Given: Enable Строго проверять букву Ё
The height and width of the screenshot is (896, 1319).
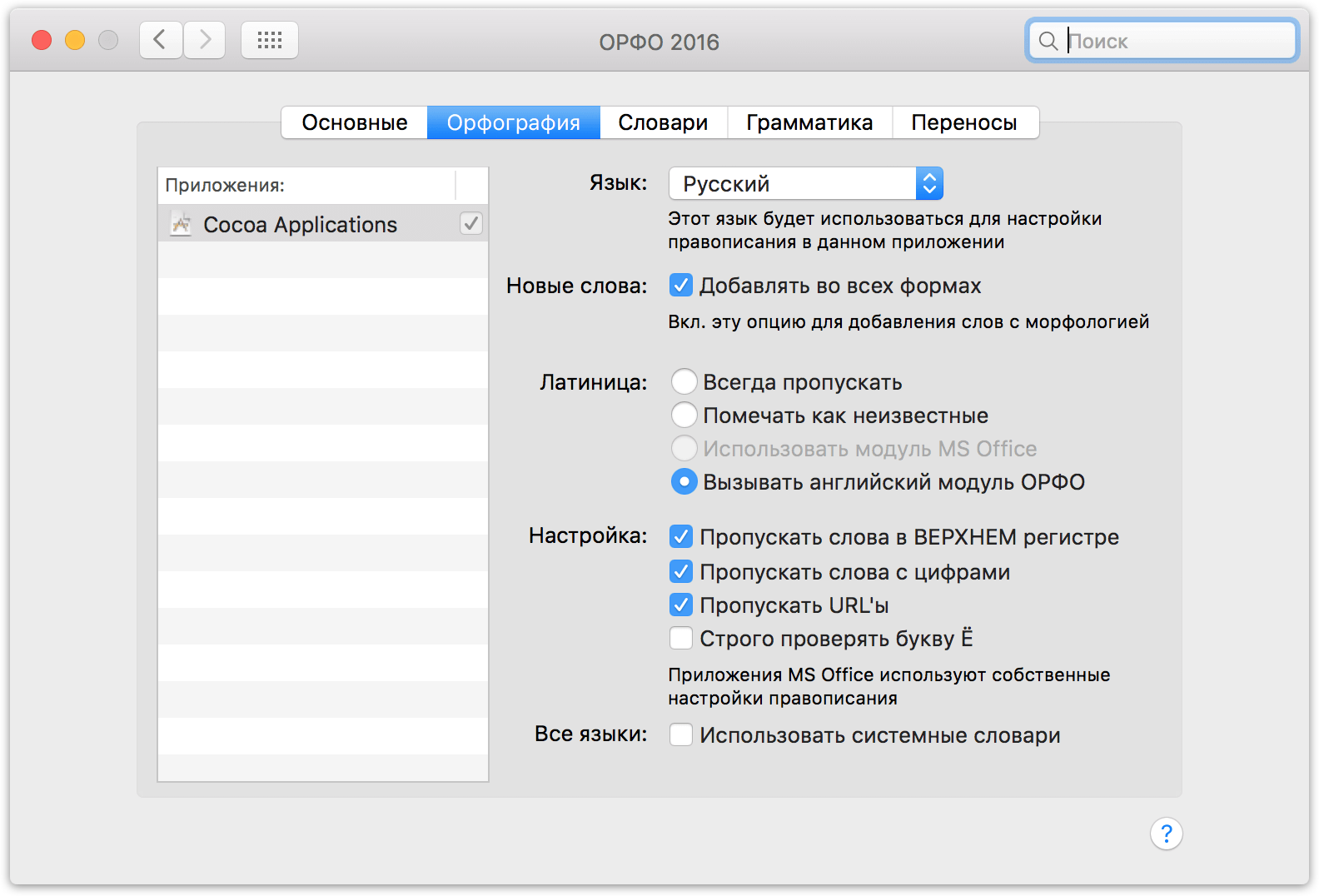Looking at the screenshot, I should pyautogui.click(x=681, y=639).
